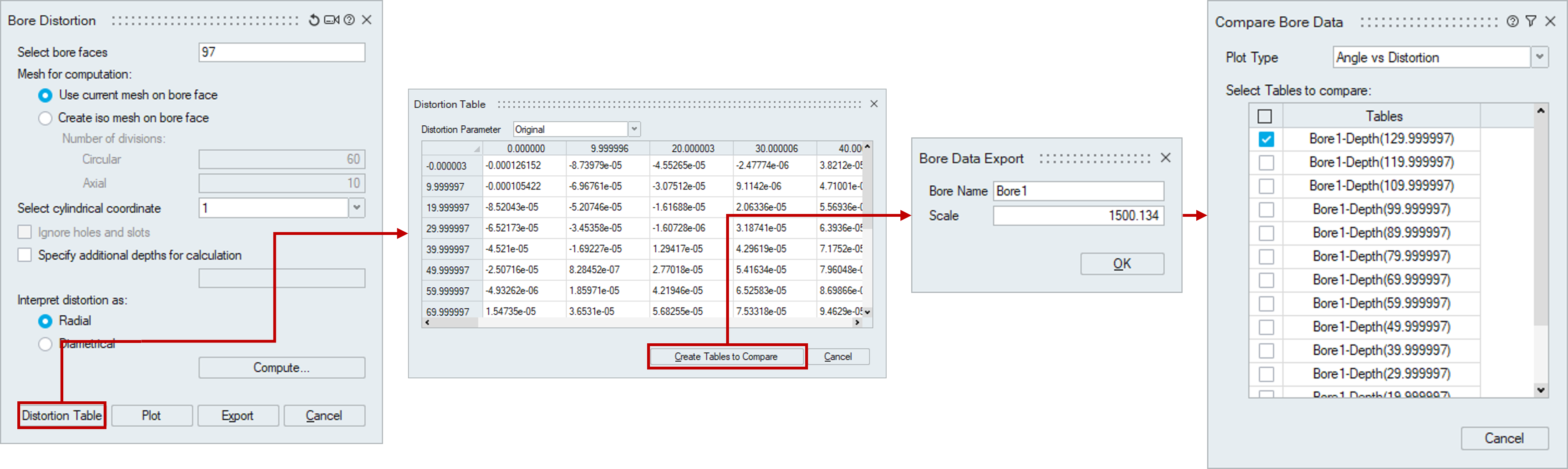
Task: Open the cylindrical coordinate dropdown
Action: (x=357, y=208)
